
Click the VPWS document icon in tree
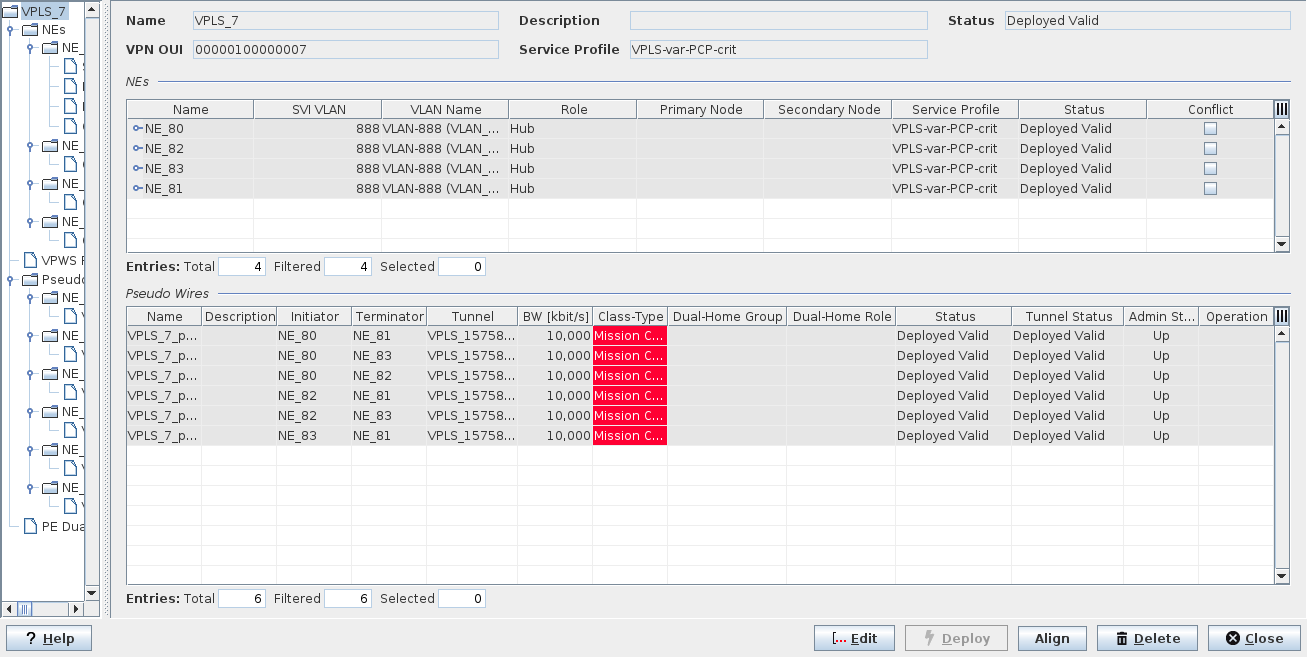click(x=30, y=260)
